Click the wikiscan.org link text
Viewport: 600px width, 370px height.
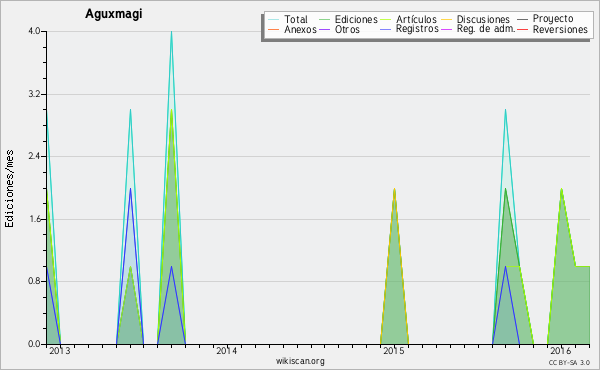click(300, 361)
